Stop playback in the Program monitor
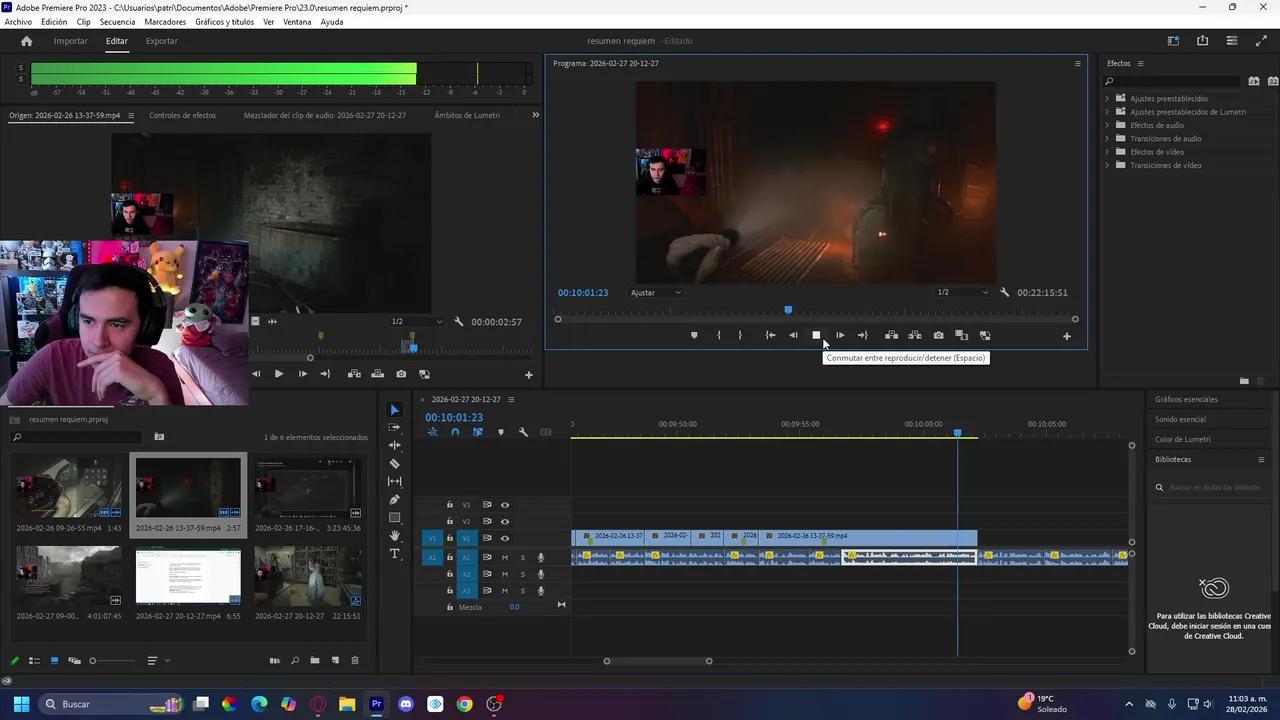The width and height of the screenshot is (1280, 720). [x=816, y=336]
